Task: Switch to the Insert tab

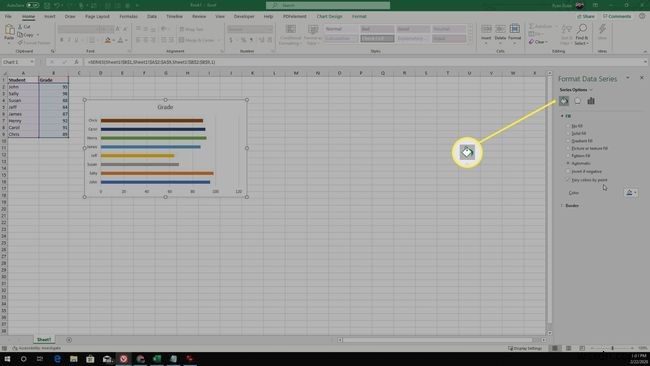Action: coord(50,16)
